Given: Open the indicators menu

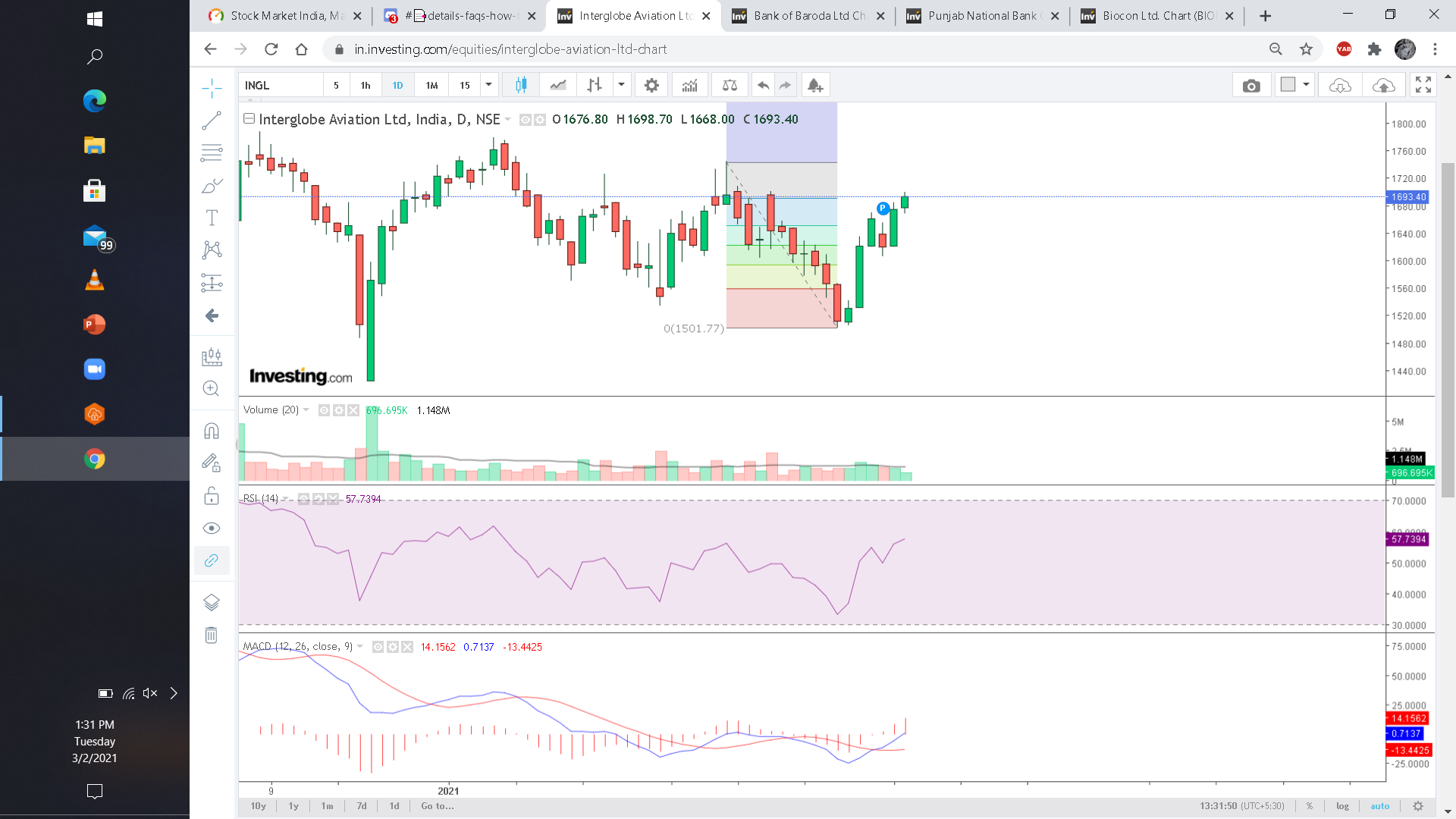Looking at the screenshot, I should (689, 85).
